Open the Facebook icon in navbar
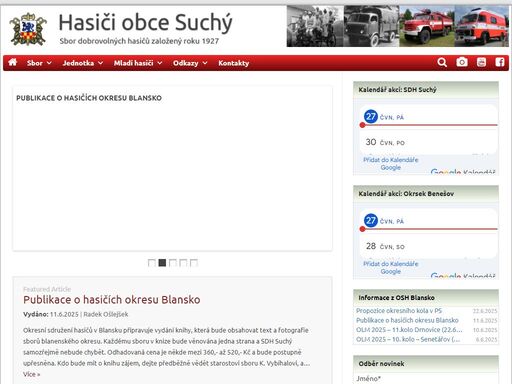 pyautogui.click(x=499, y=62)
